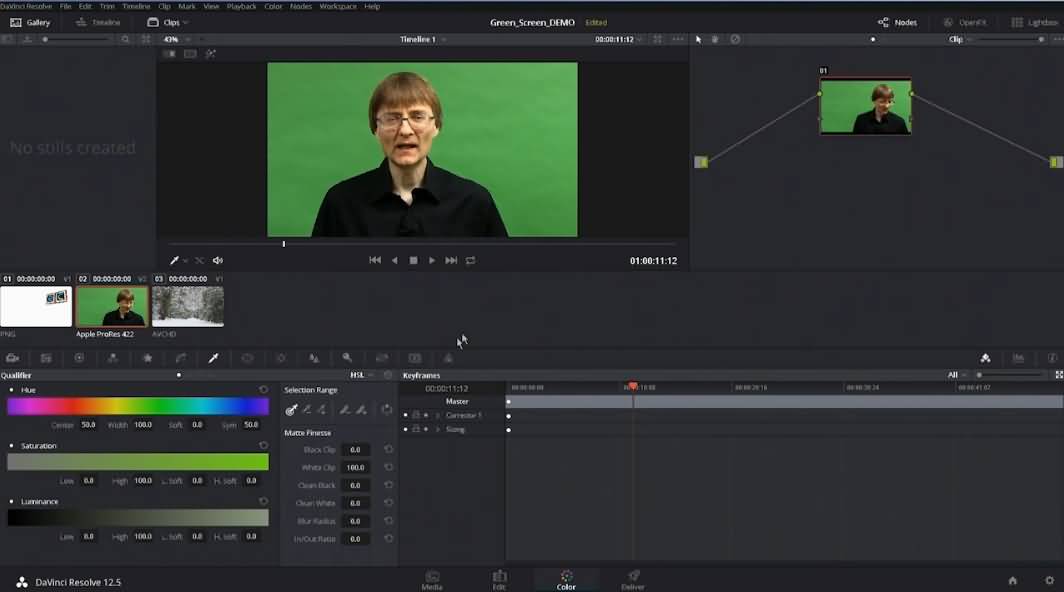1064x592 pixels.
Task: Open the Data Burn-In palette
Action: pyautogui.click(x=448, y=358)
